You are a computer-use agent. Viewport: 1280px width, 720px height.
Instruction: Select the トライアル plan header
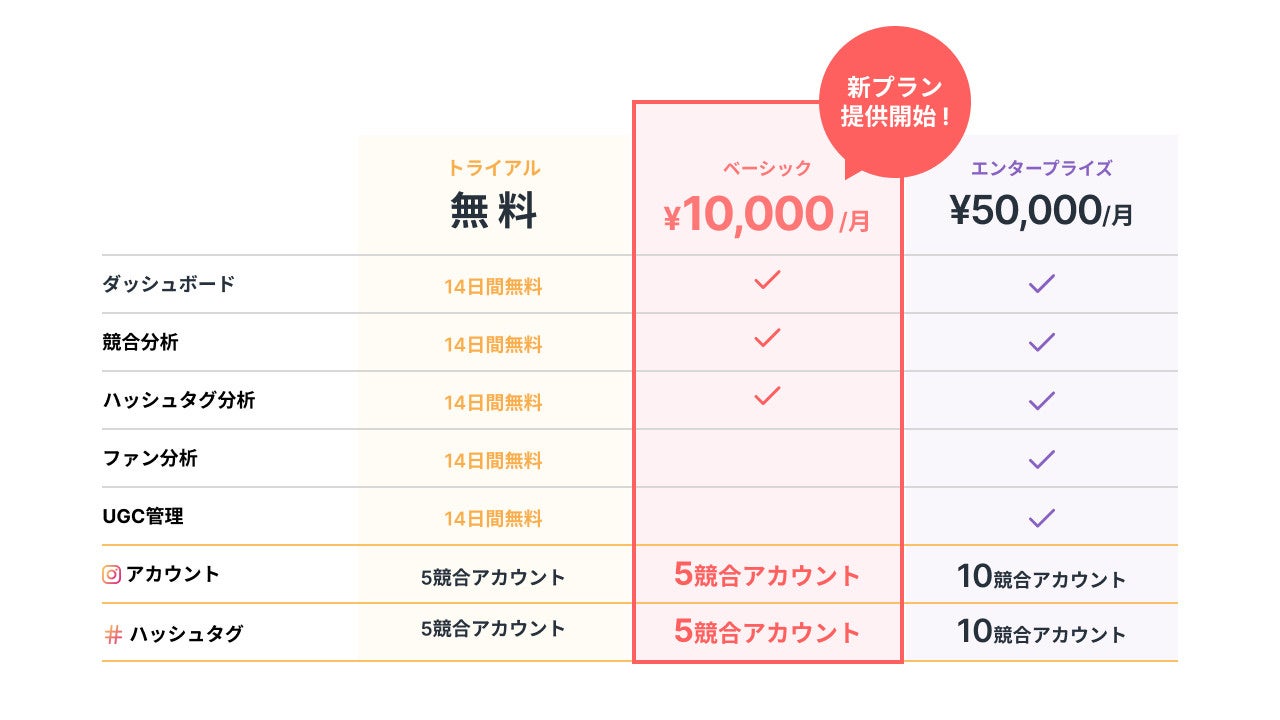point(493,168)
